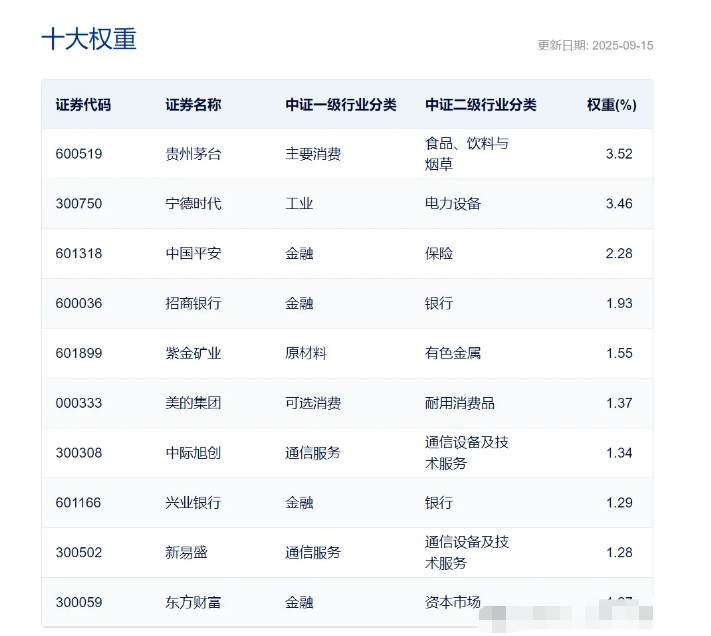Image resolution: width=711 pixels, height=636 pixels.
Task: Select stock code 601166
Action: click(78, 503)
